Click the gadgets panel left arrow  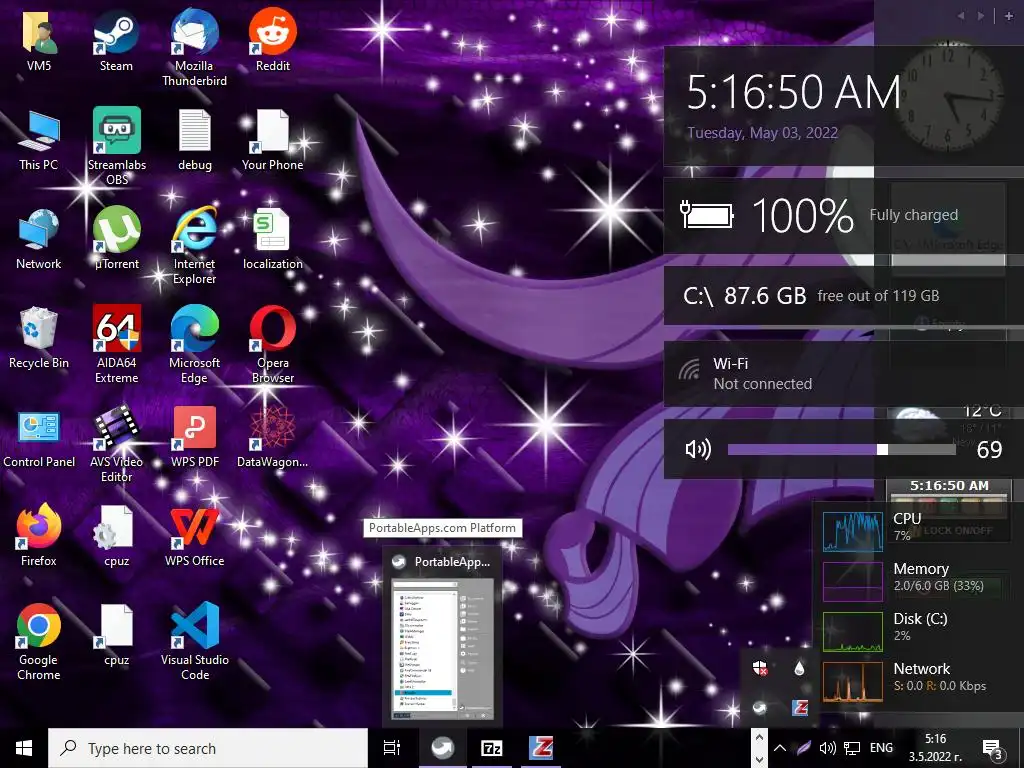click(x=961, y=16)
